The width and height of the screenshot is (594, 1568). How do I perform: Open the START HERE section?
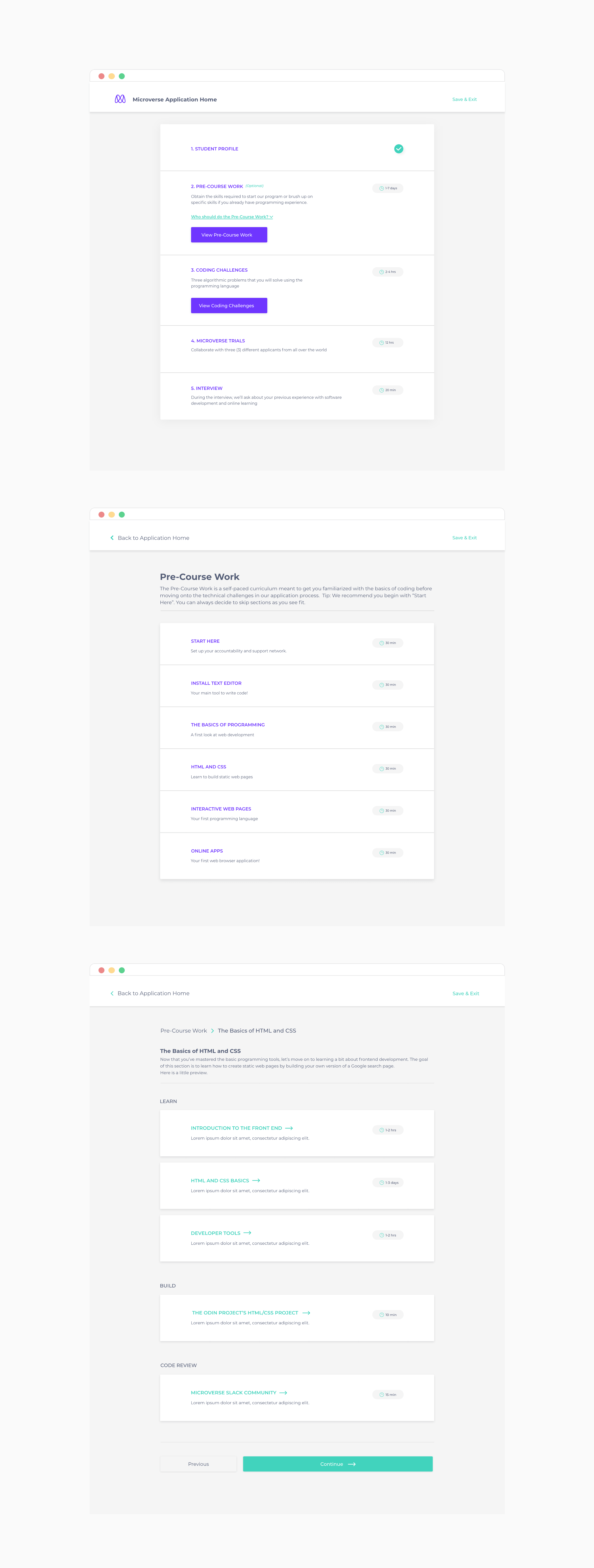coord(205,641)
